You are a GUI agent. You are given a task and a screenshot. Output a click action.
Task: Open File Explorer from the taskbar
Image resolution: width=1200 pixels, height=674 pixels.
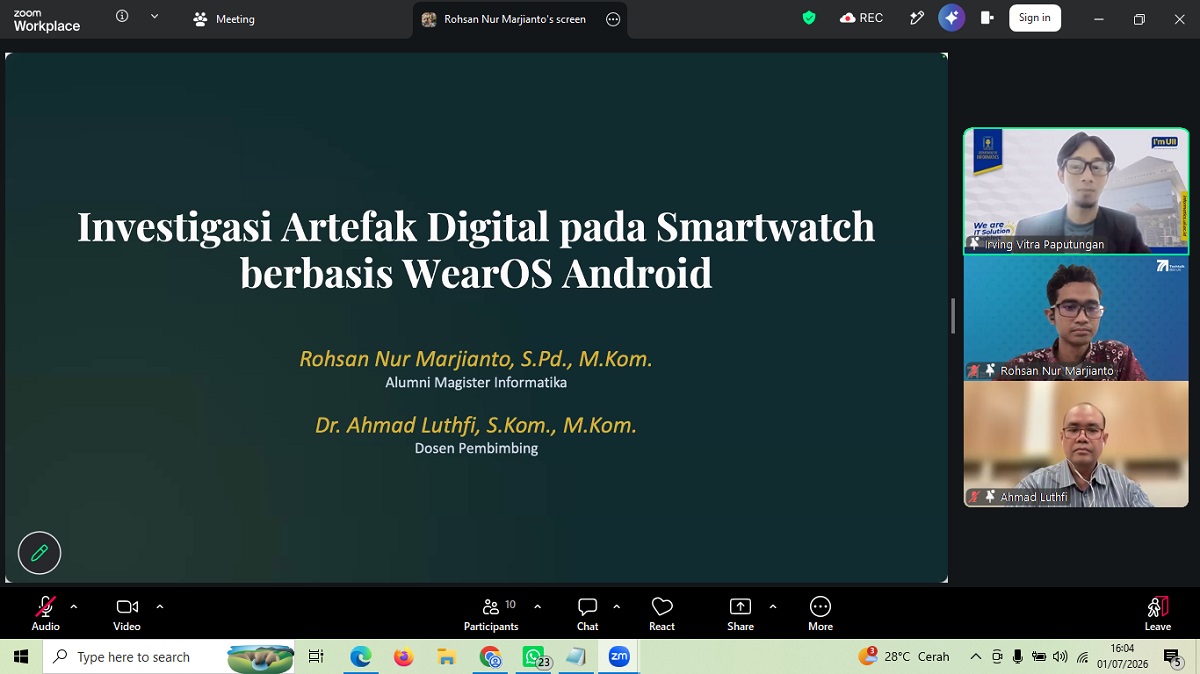446,657
